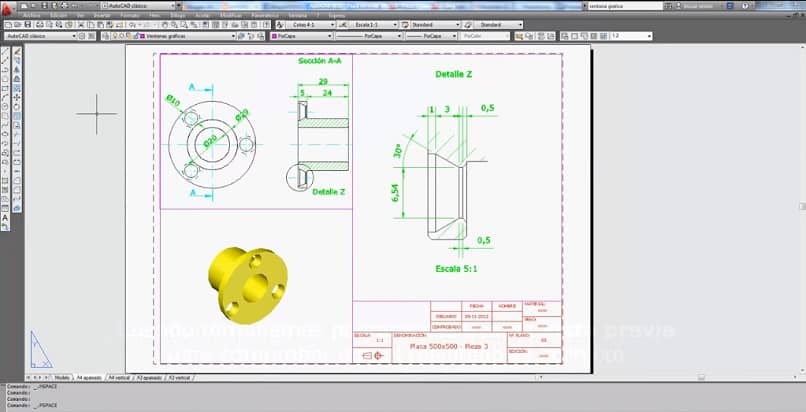Open the Edición menu
806x412 pixels.
pos(59,15)
